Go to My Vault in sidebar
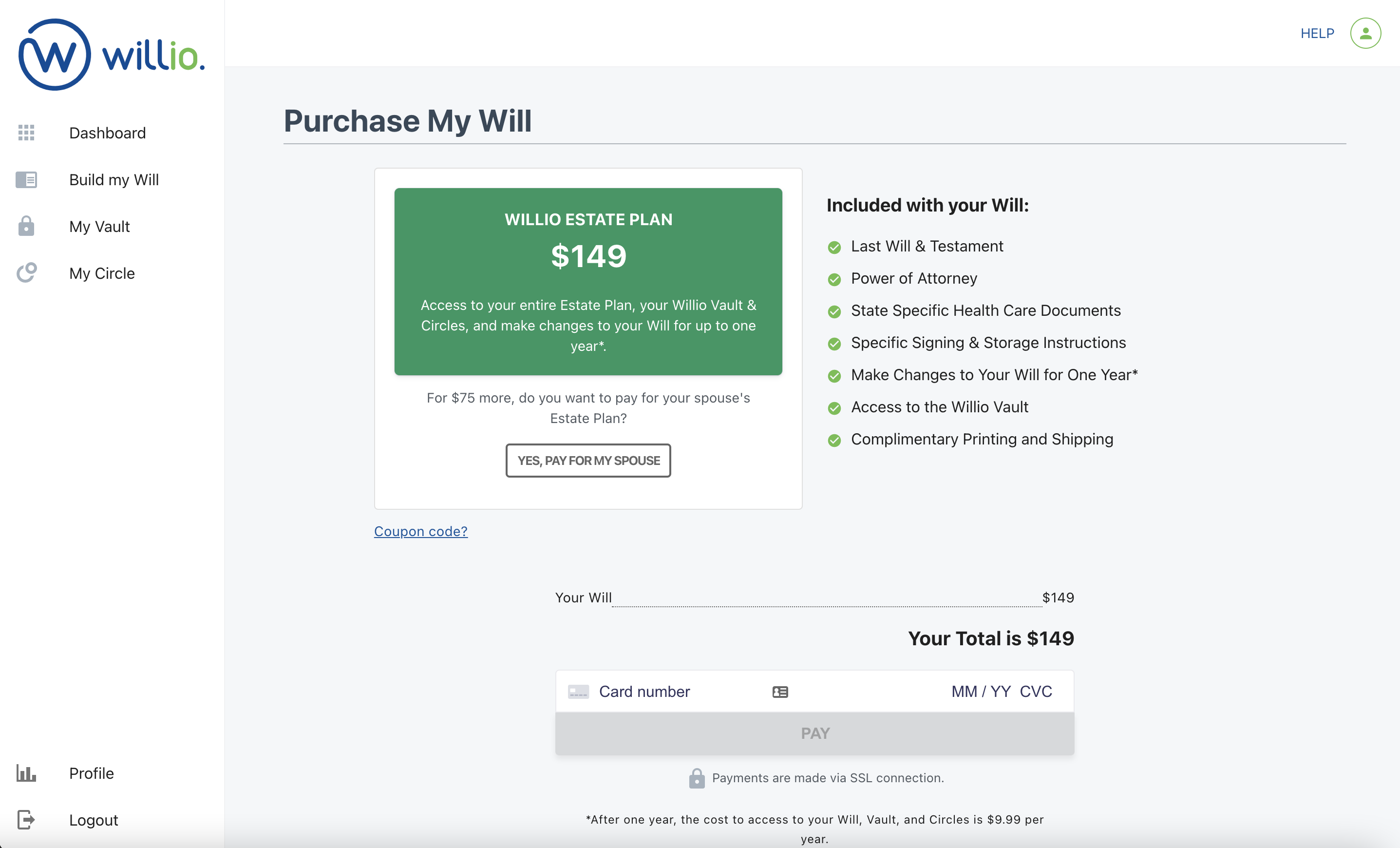 pyautogui.click(x=99, y=226)
